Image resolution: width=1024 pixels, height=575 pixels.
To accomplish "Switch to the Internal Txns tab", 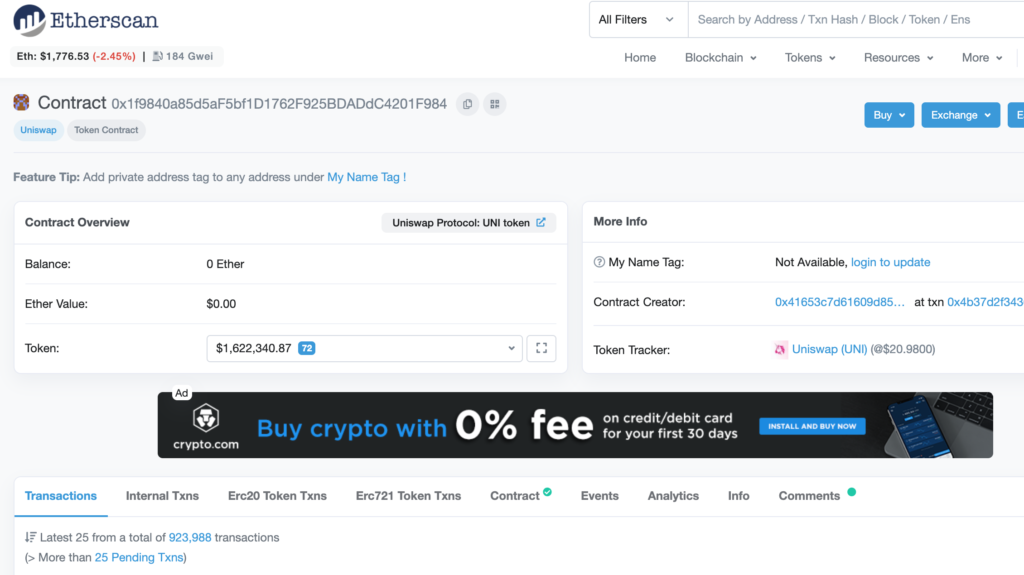I will point(162,496).
